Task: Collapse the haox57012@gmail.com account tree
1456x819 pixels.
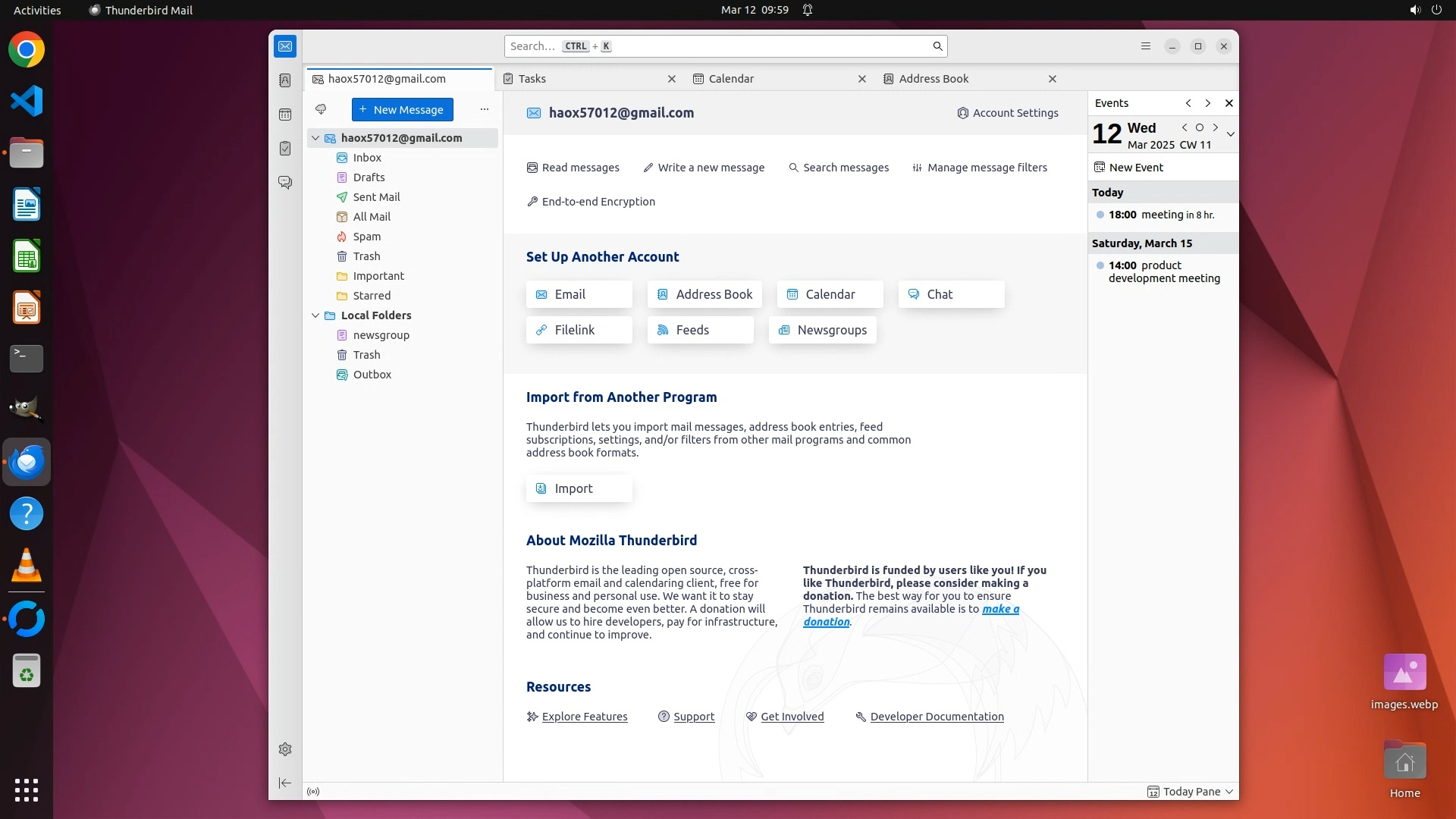Action: 315,138
